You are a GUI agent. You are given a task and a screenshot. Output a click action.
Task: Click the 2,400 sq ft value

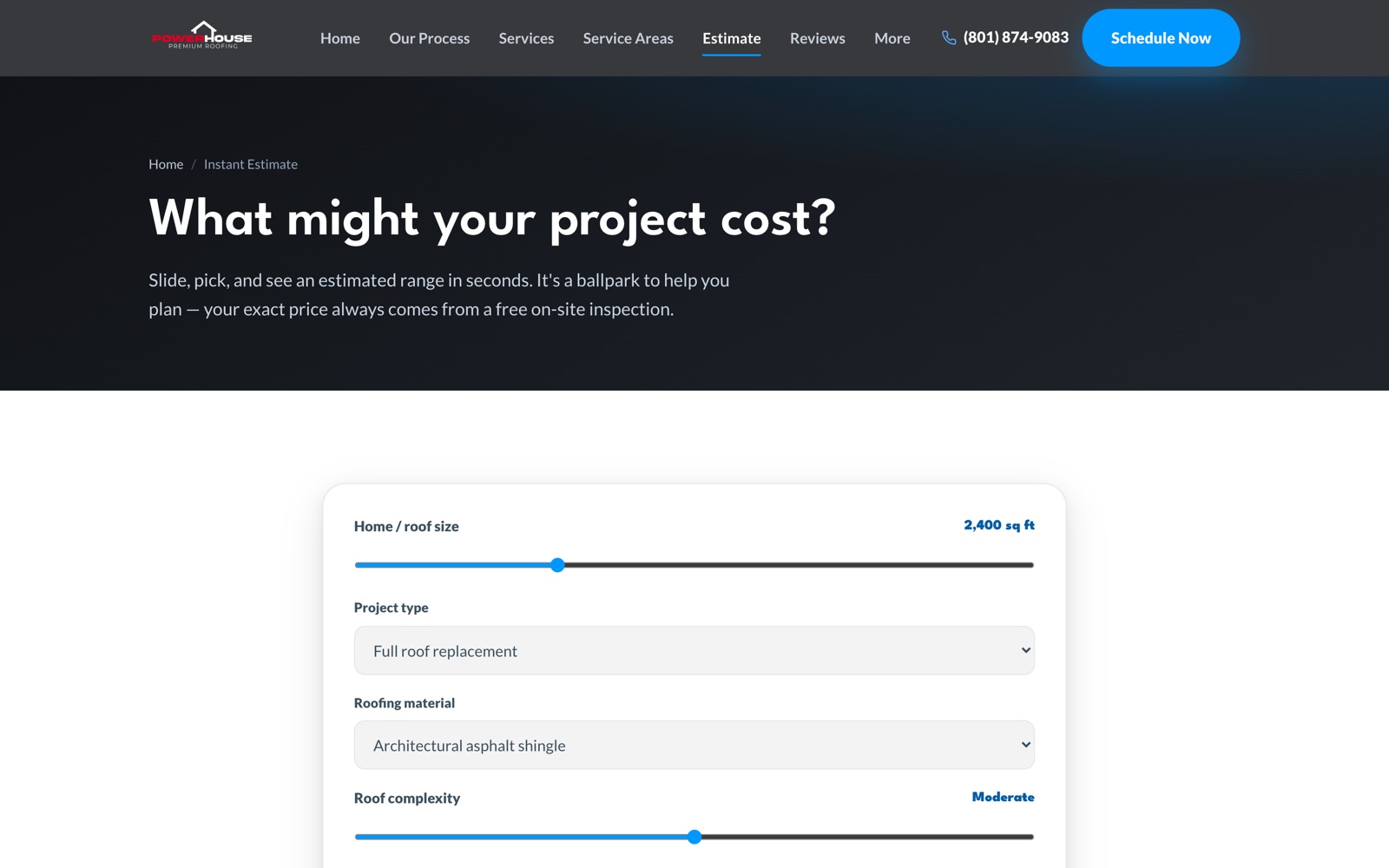click(999, 525)
